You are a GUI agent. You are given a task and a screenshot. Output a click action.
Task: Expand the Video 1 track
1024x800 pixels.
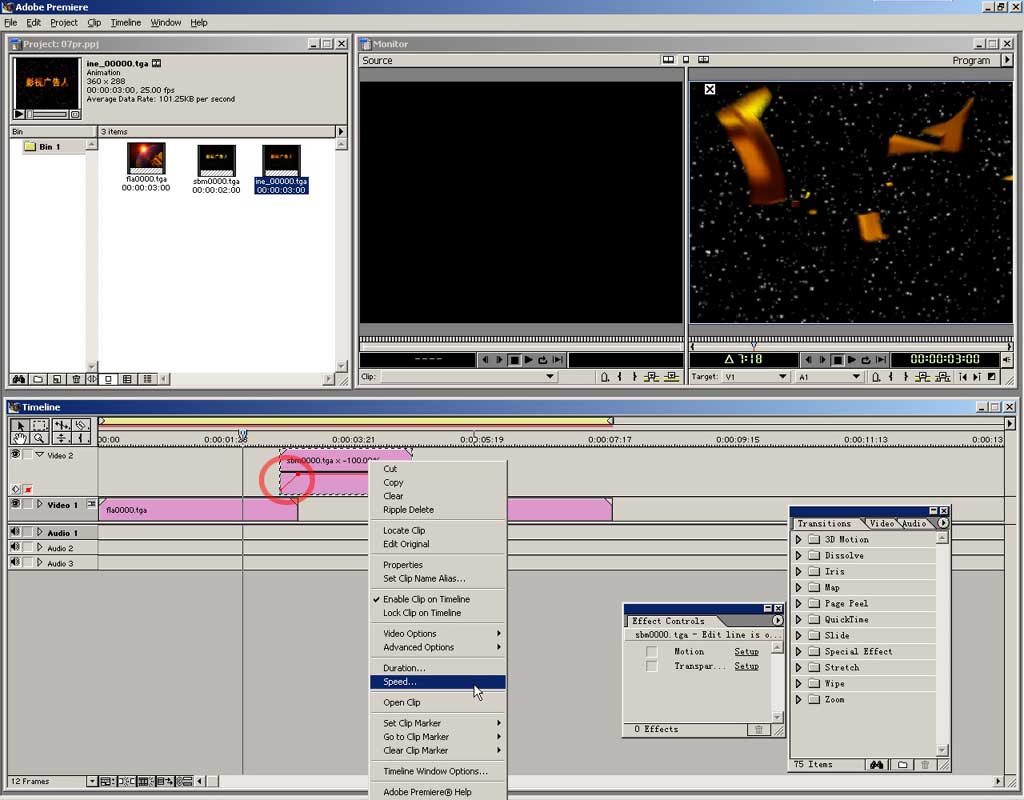point(40,505)
